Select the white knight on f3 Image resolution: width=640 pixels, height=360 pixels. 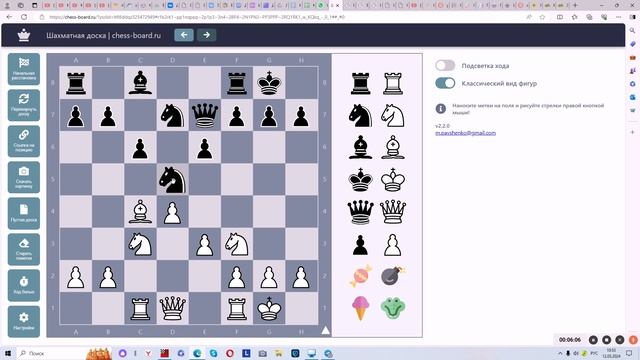[237, 244]
